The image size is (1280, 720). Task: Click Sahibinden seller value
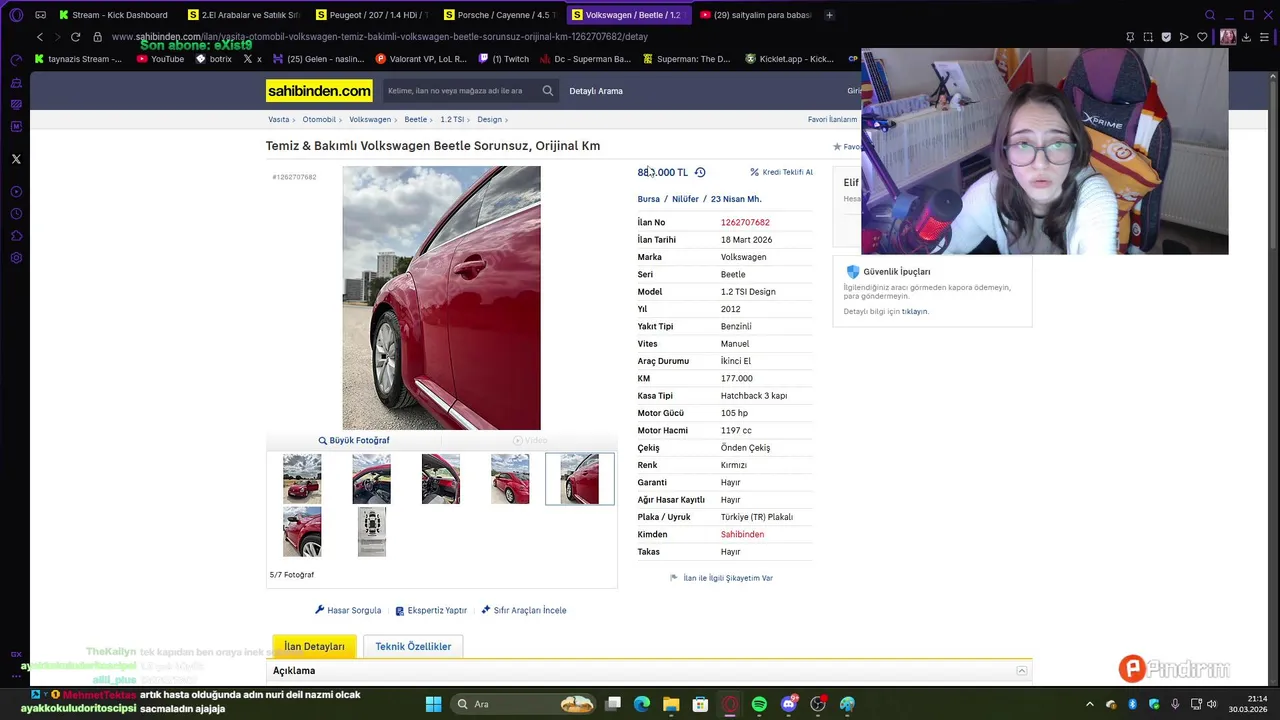742,535
